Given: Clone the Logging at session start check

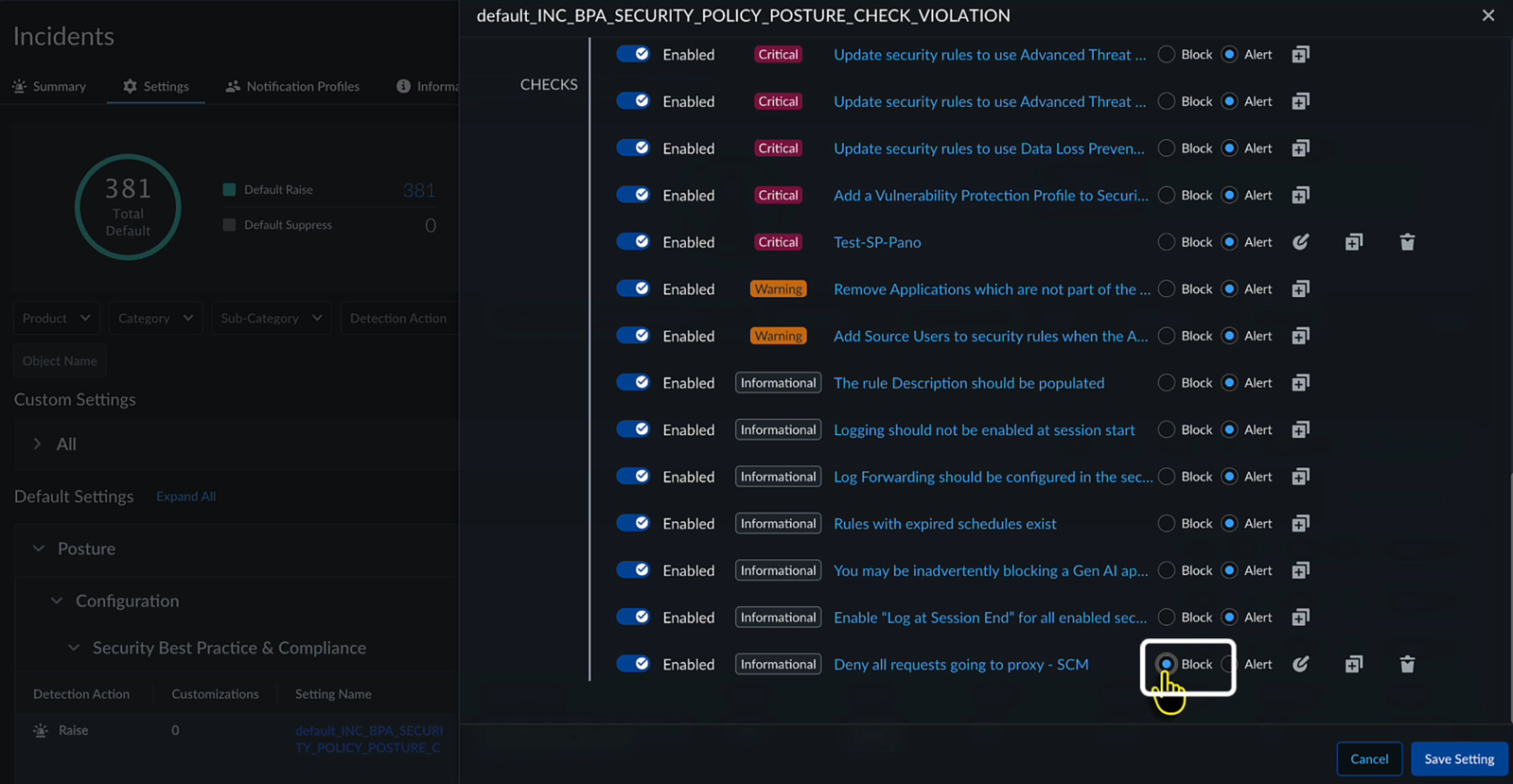Looking at the screenshot, I should (1300, 430).
